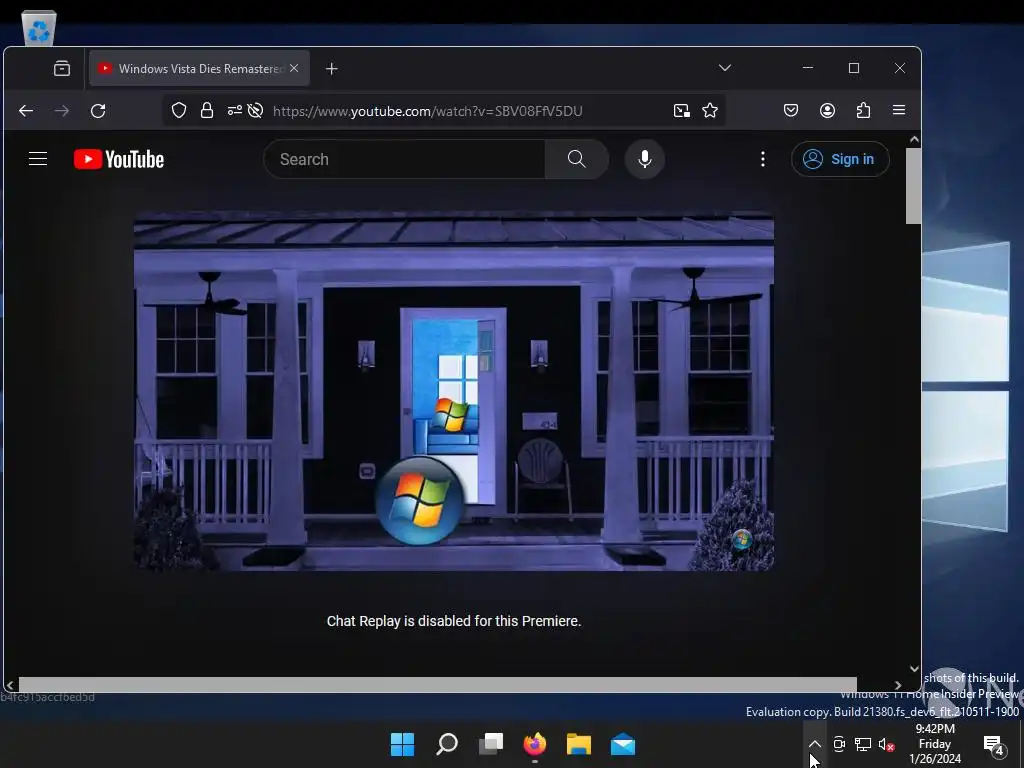This screenshot has height=768, width=1024.
Task: Open the Recycle Bin desktop icon
Action: point(39,27)
